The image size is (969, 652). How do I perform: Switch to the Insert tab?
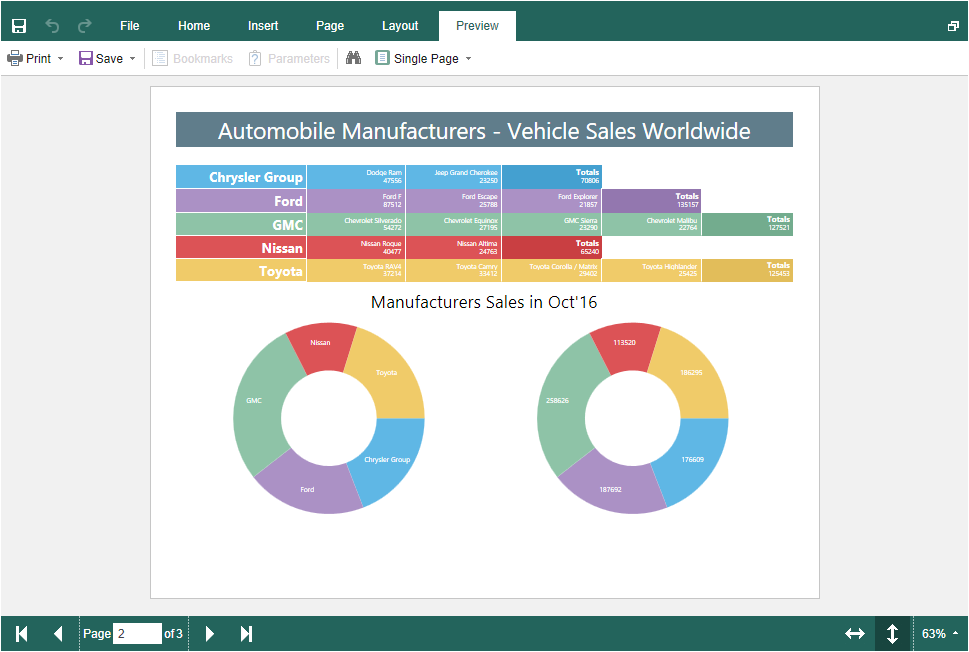coord(263,25)
